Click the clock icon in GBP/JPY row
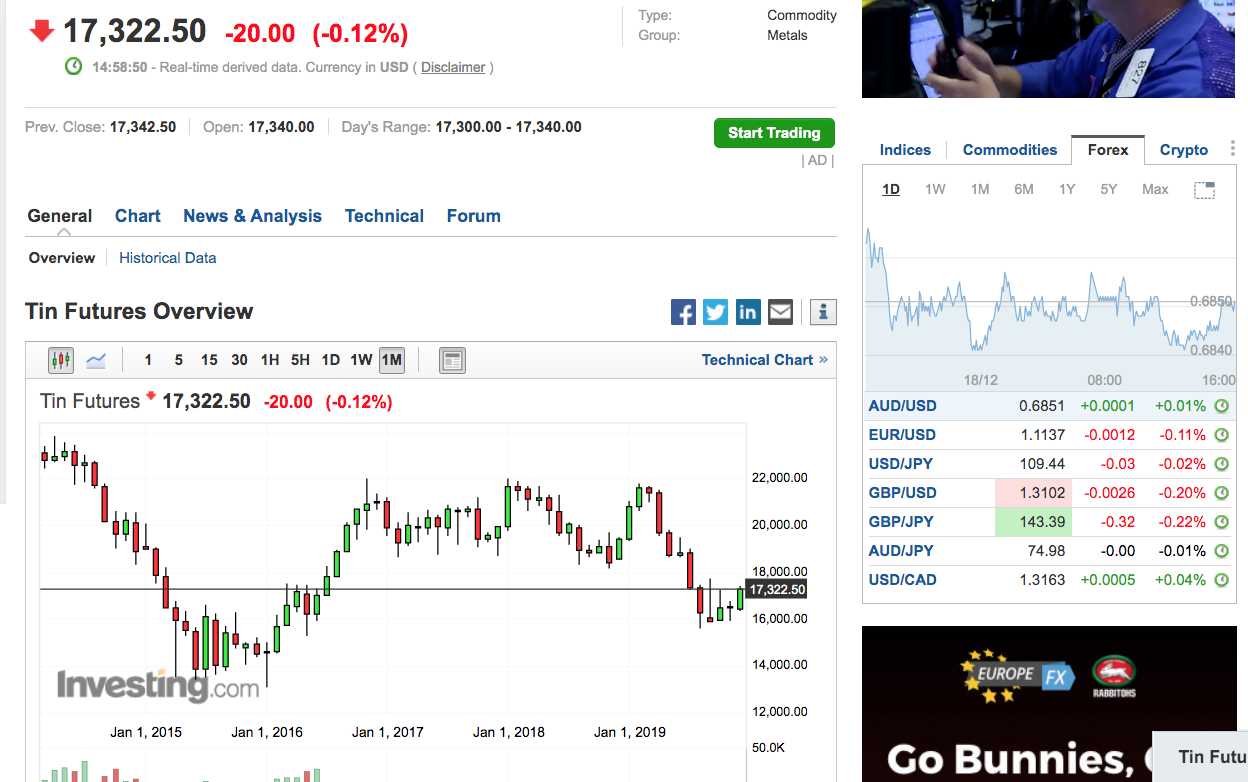This screenshot has height=782, width=1248. coord(1221,522)
